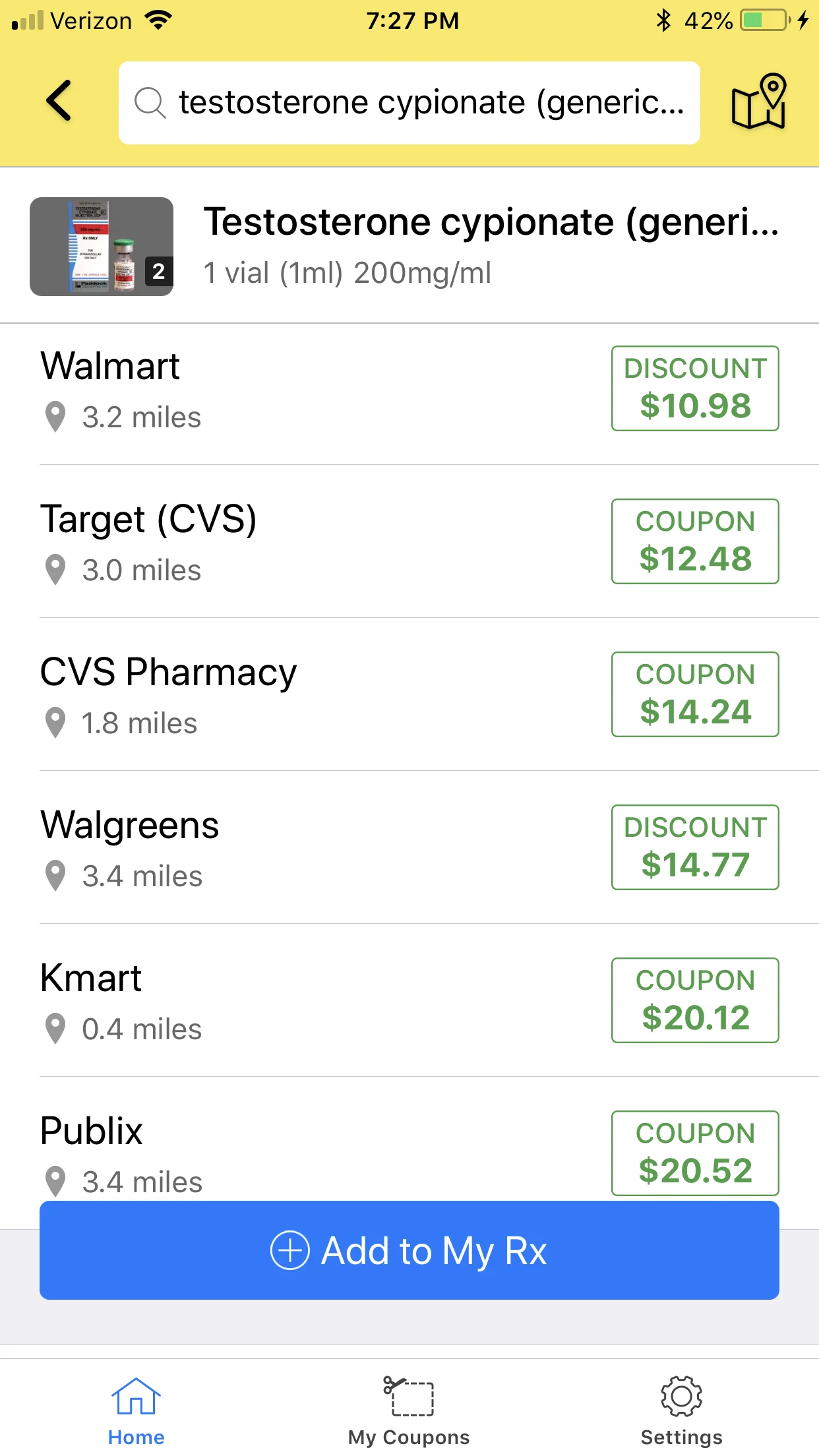Open the map view icon

759,101
